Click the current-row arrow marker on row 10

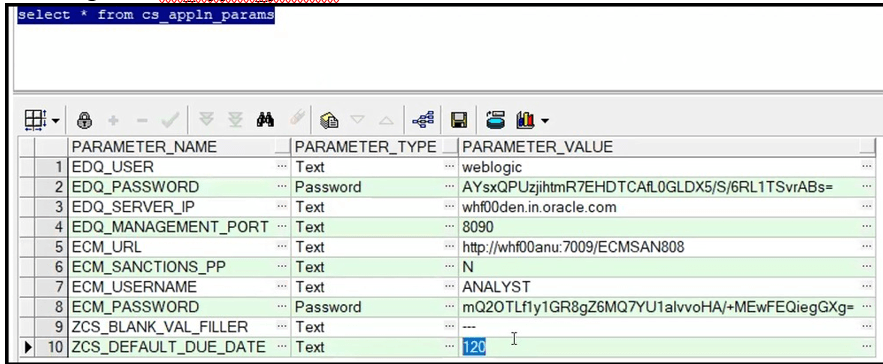[27, 348]
